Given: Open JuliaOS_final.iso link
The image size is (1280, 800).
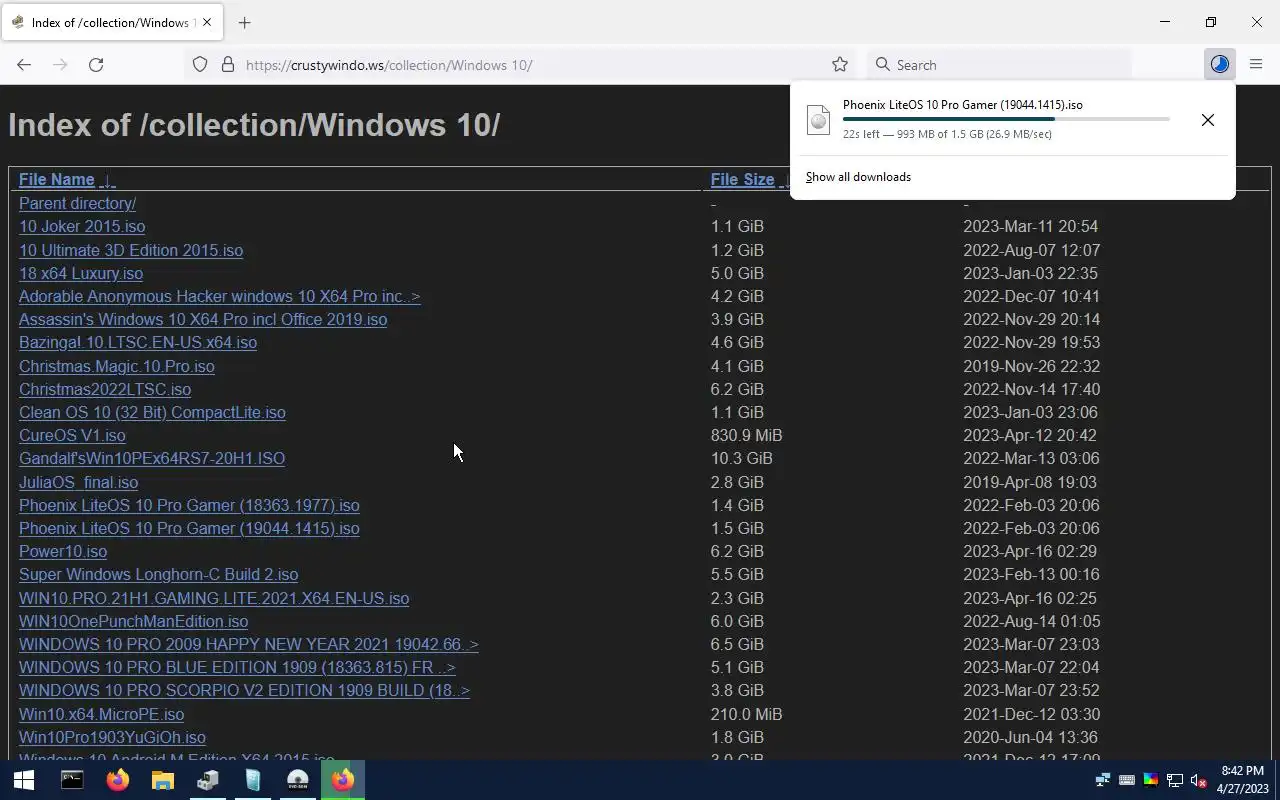Looking at the screenshot, I should point(78,482).
